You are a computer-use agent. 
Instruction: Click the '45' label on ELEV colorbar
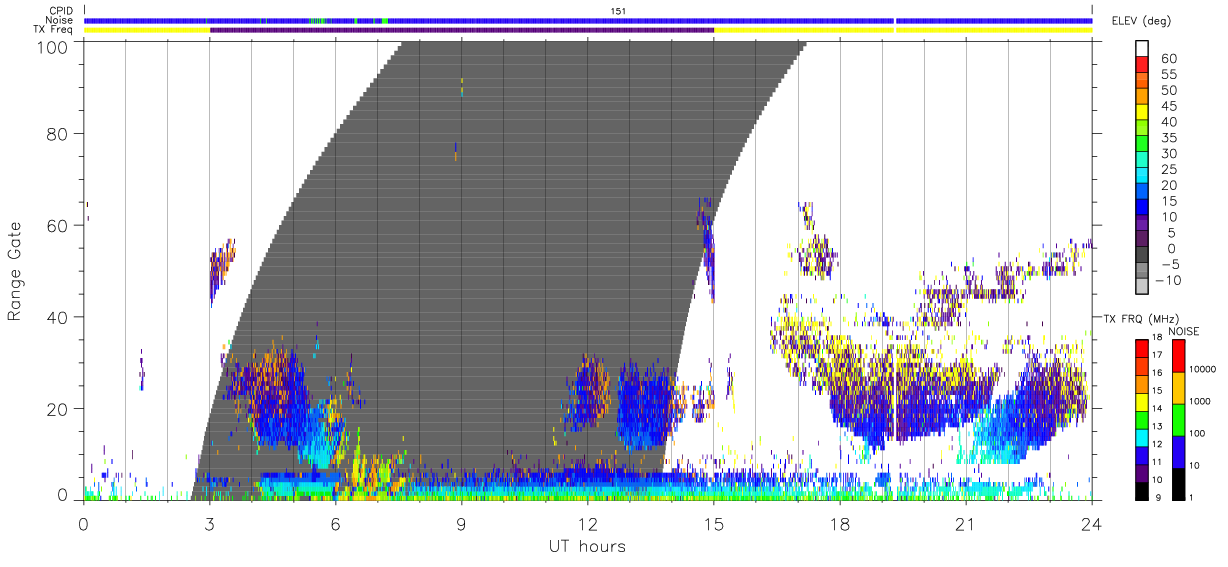[x=1168, y=107]
